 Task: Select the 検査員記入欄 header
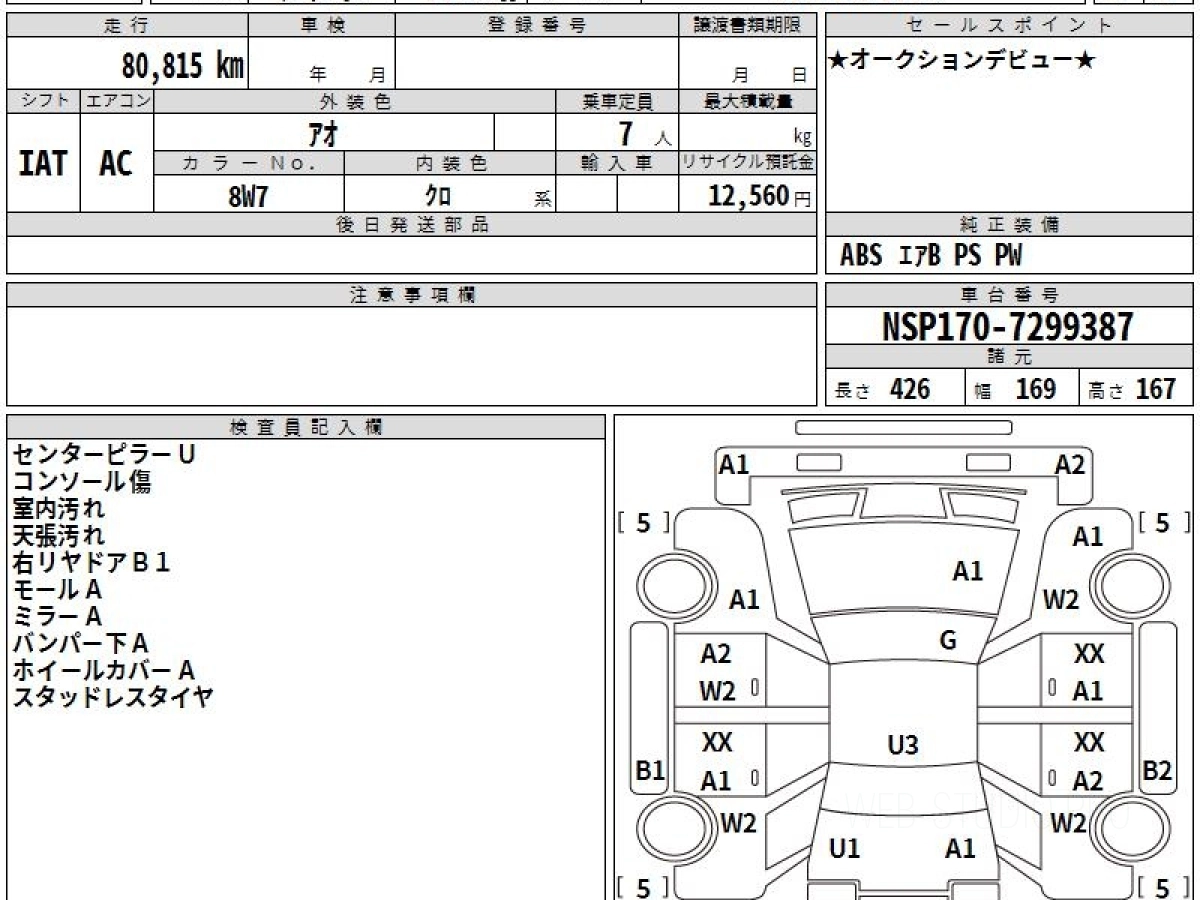pos(306,426)
